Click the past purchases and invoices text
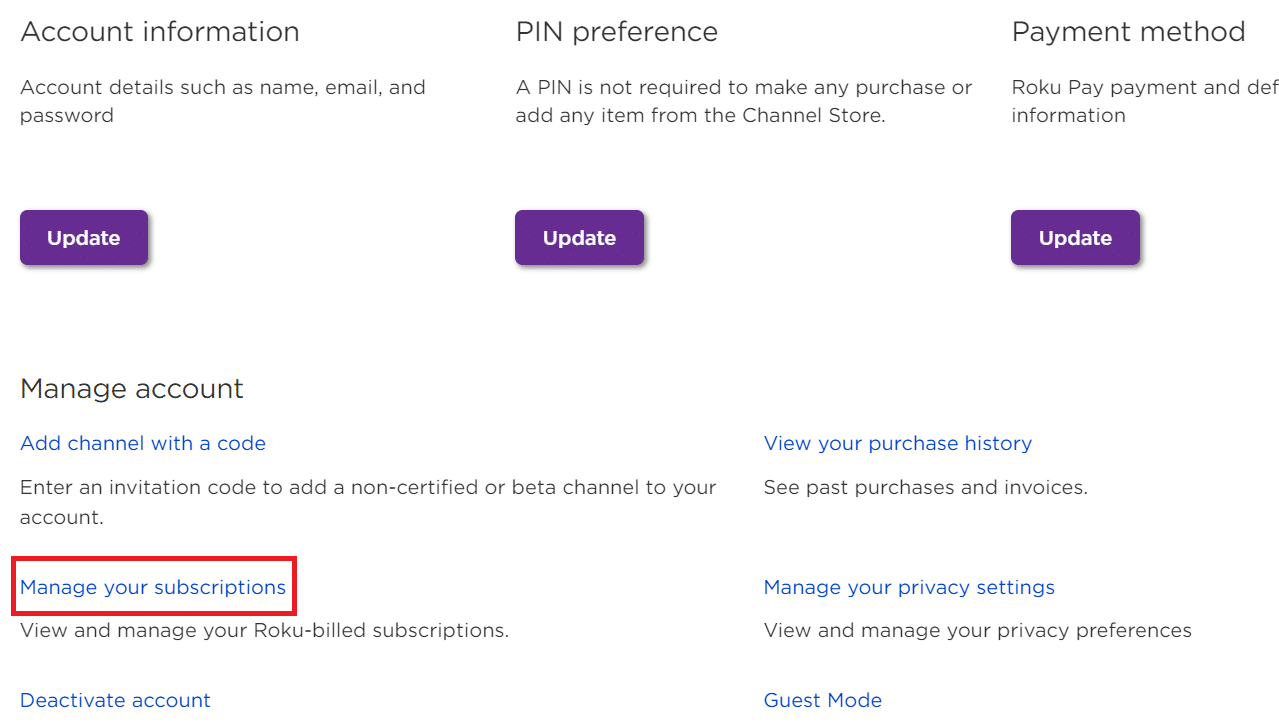The height and width of the screenshot is (723, 1279). coord(925,488)
